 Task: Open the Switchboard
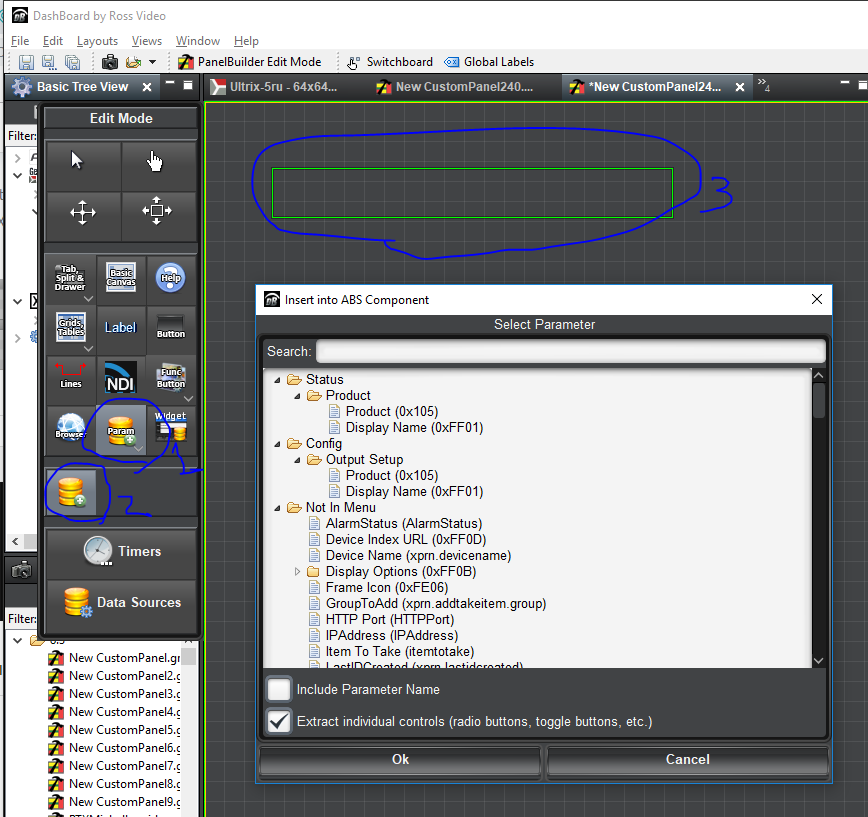[x=390, y=62]
